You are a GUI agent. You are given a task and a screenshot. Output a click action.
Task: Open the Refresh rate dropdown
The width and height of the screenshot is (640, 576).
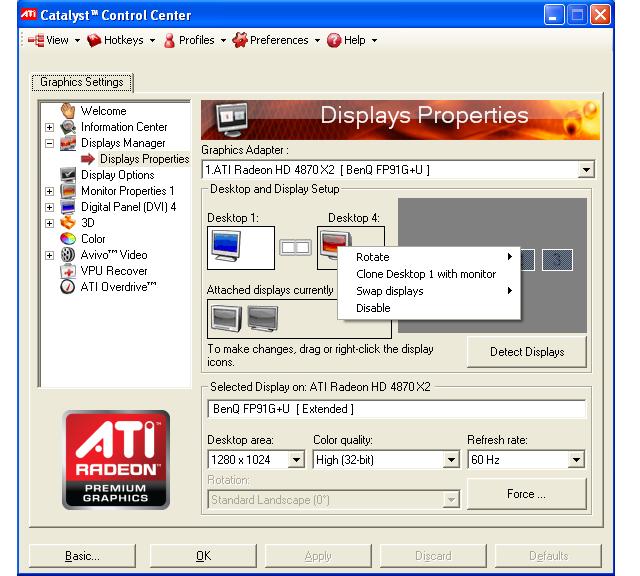[x=576, y=460]
